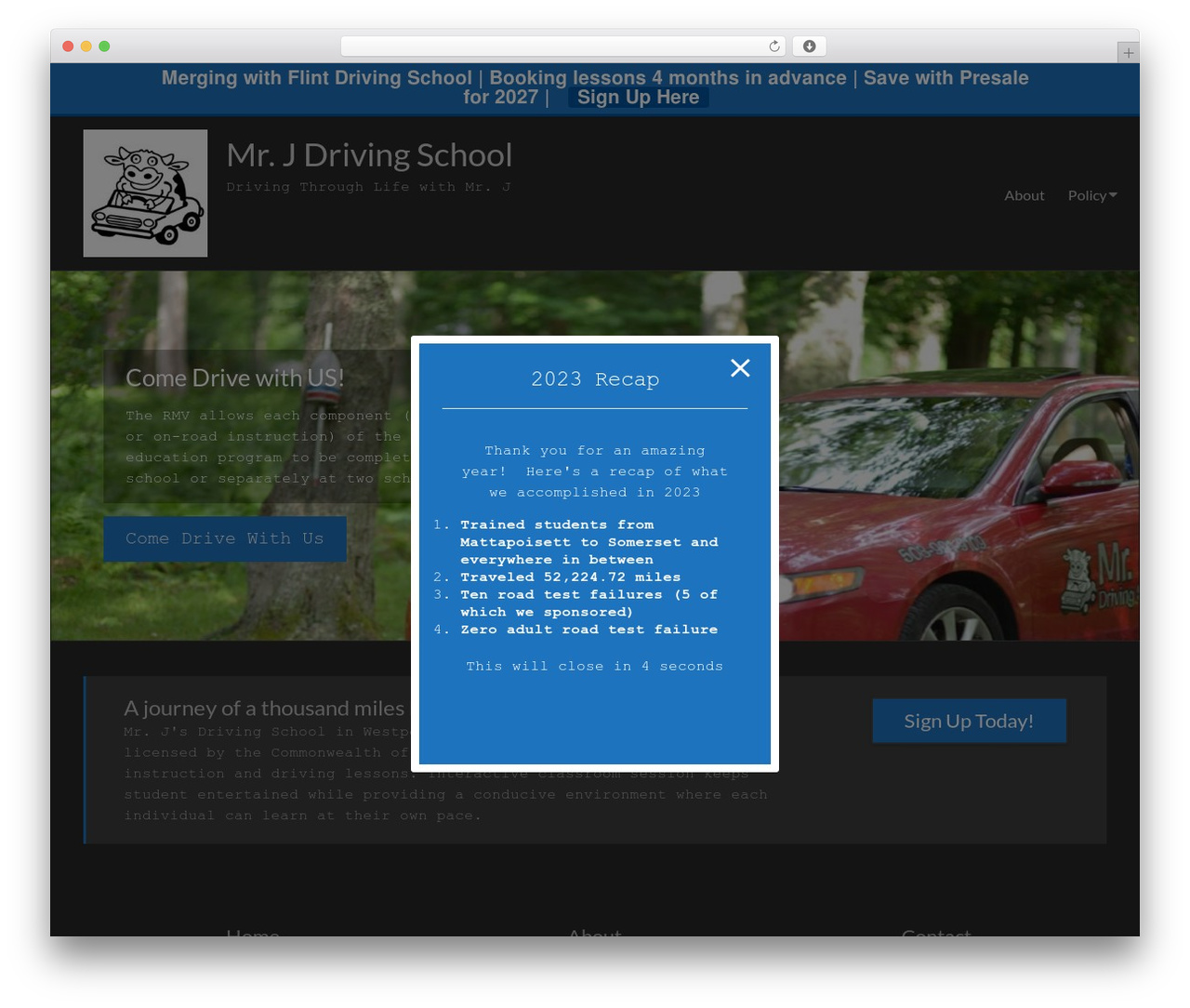Focus the browser address bar

(x=563, y=46)
